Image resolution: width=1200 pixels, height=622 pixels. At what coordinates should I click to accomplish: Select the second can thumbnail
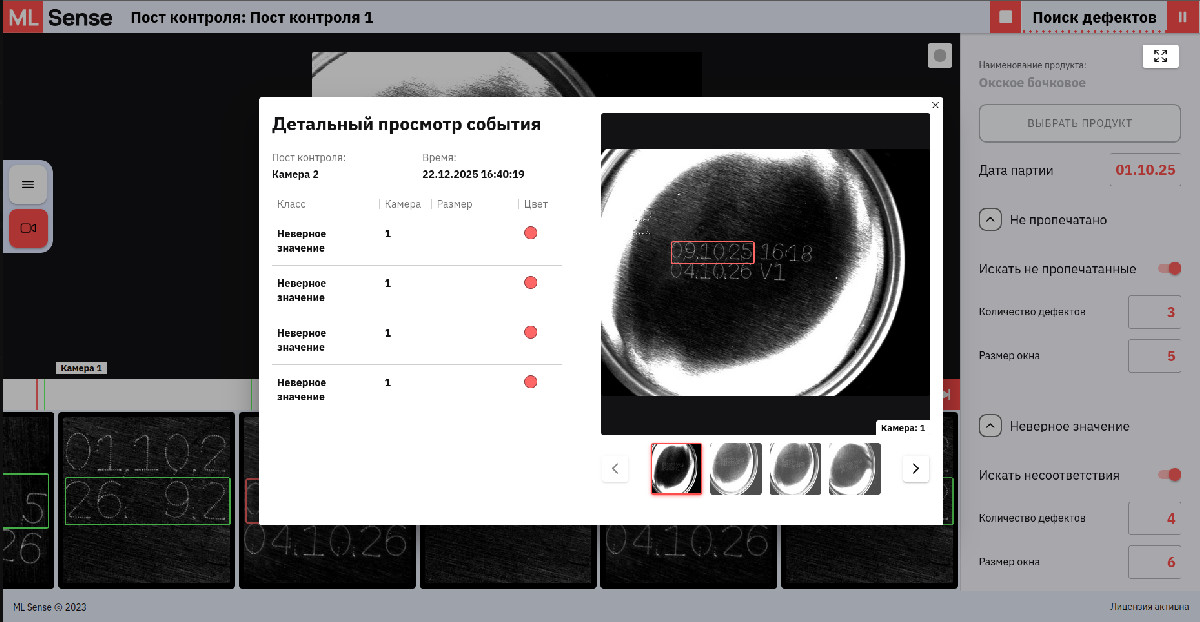pos(736,469)
